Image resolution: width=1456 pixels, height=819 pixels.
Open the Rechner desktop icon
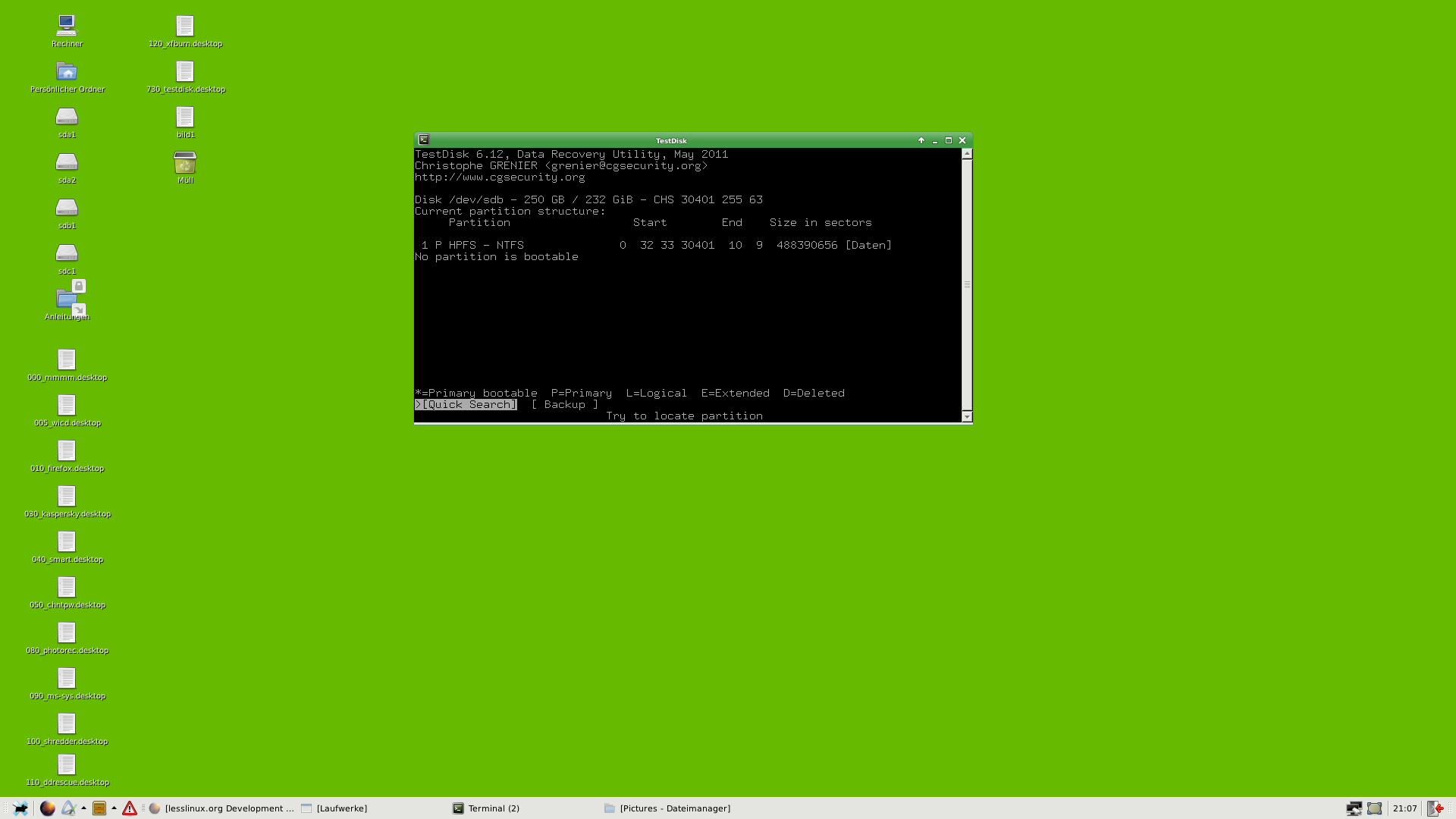click(67, 26)
